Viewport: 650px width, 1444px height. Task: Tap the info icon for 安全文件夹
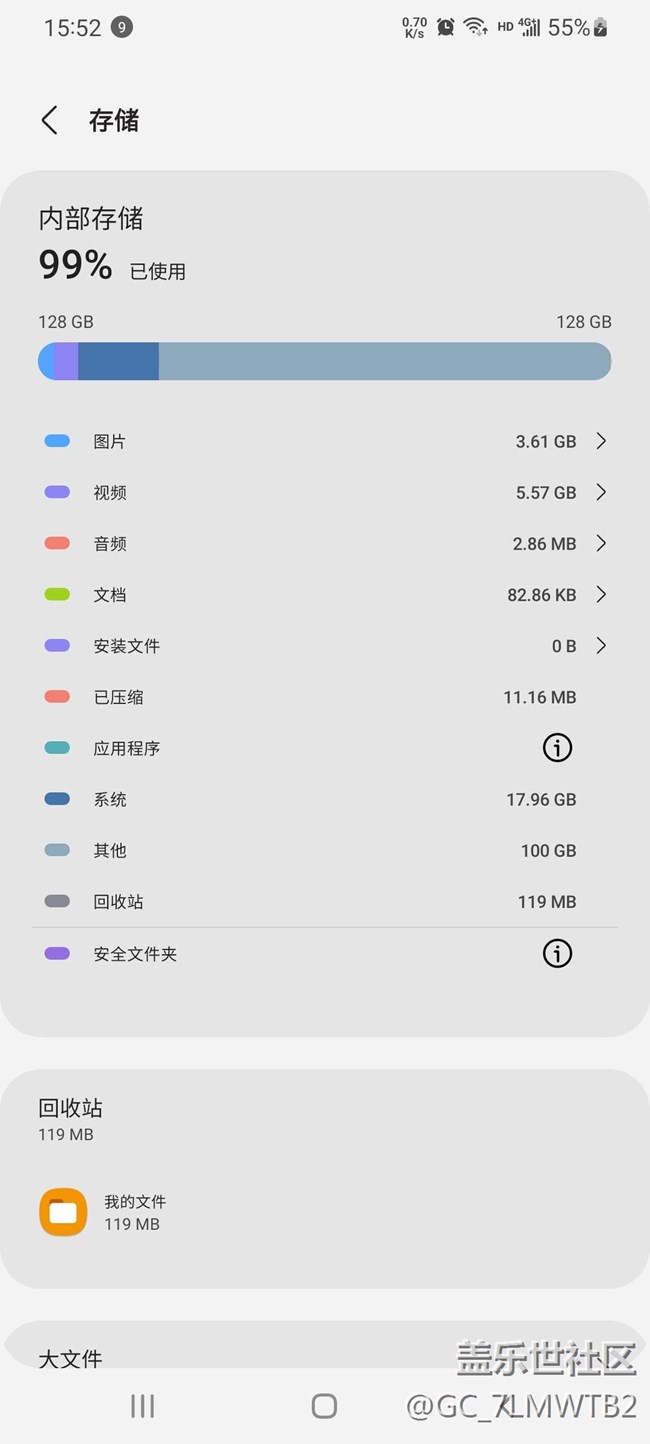(557, 954)
